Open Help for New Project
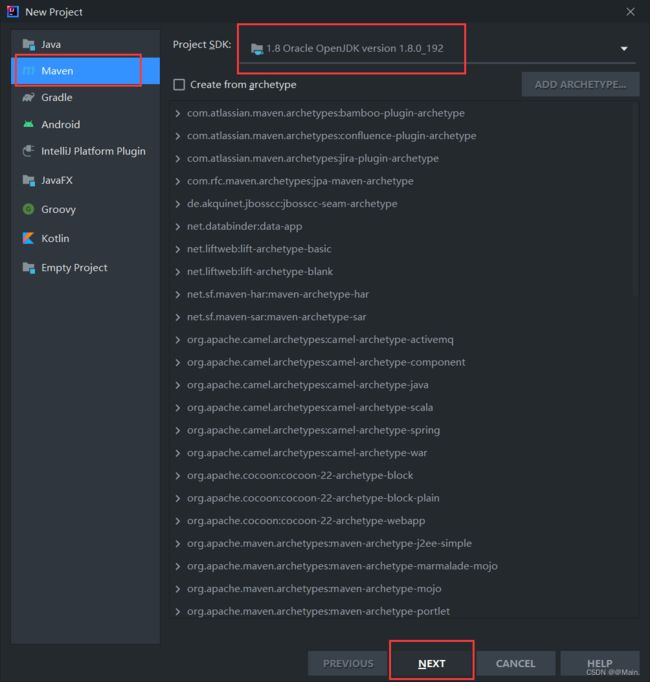Screen dimensions: 650x682 pos(600,663)
